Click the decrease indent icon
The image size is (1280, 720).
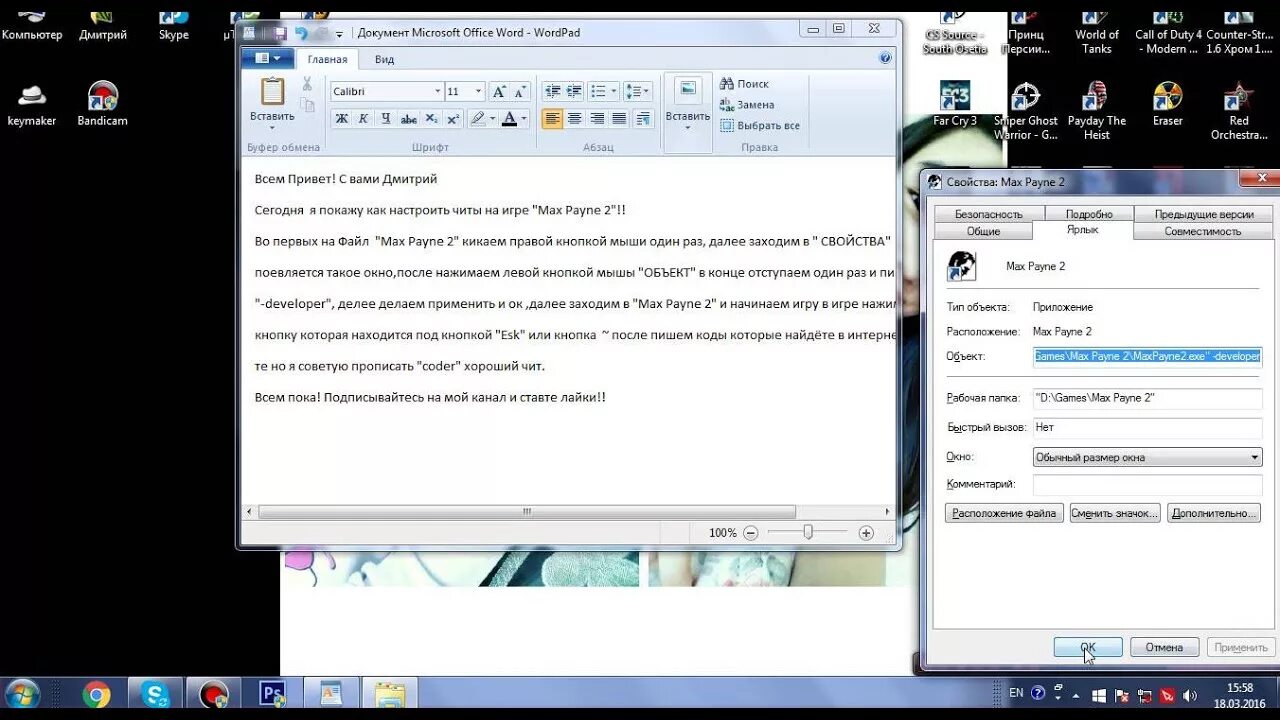[x=551, y=91]
